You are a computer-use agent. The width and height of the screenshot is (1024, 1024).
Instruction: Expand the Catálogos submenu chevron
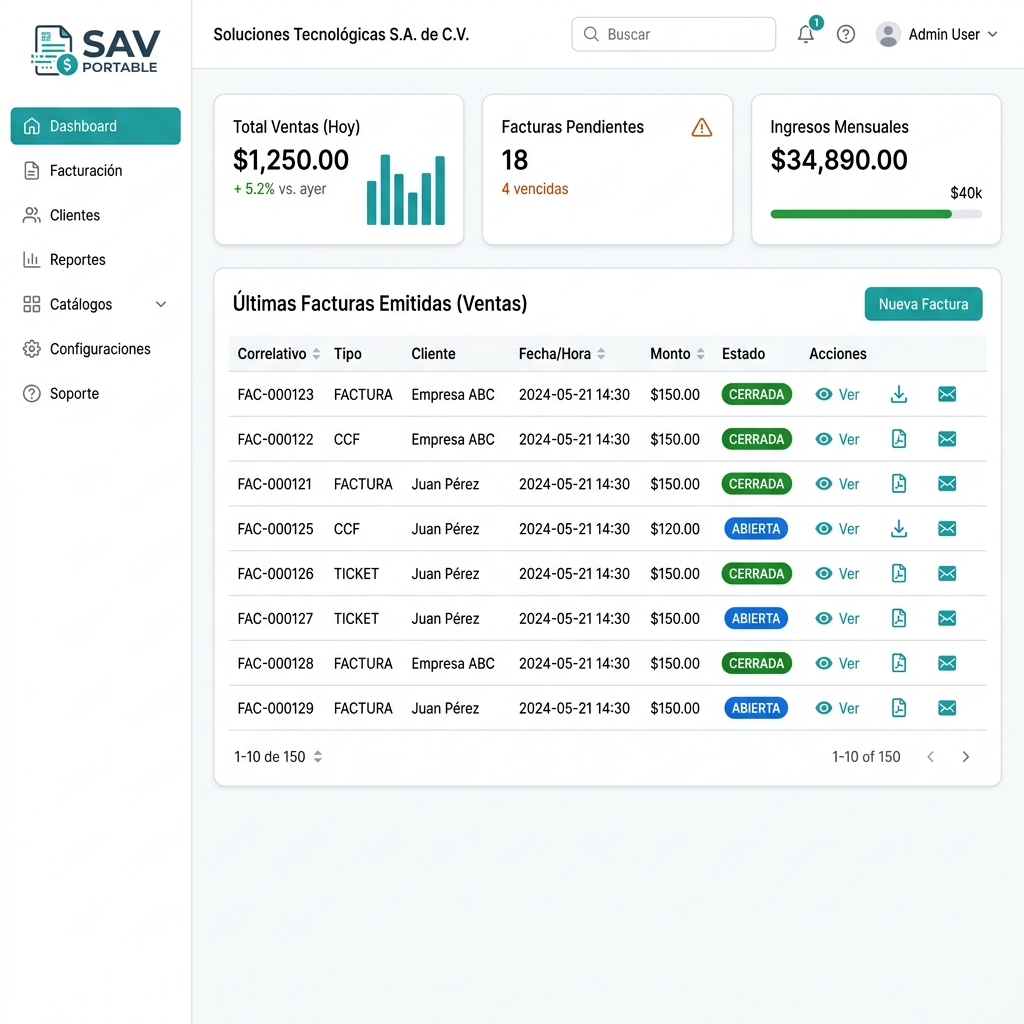pos(161,304)
